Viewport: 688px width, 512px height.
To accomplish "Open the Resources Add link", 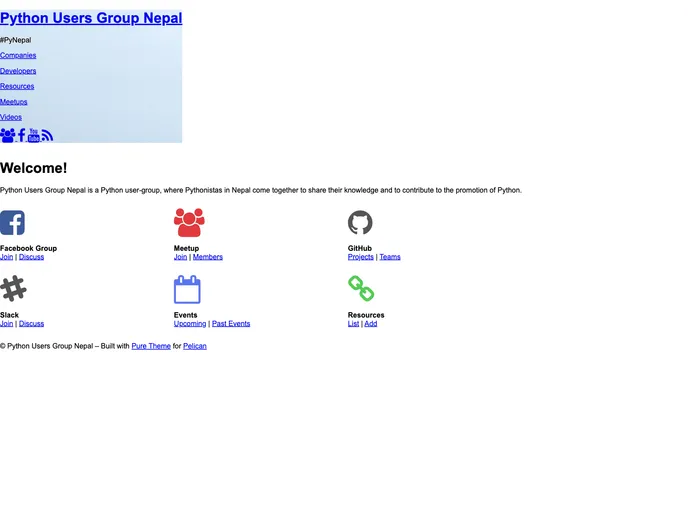I will (x=371, y=323).
